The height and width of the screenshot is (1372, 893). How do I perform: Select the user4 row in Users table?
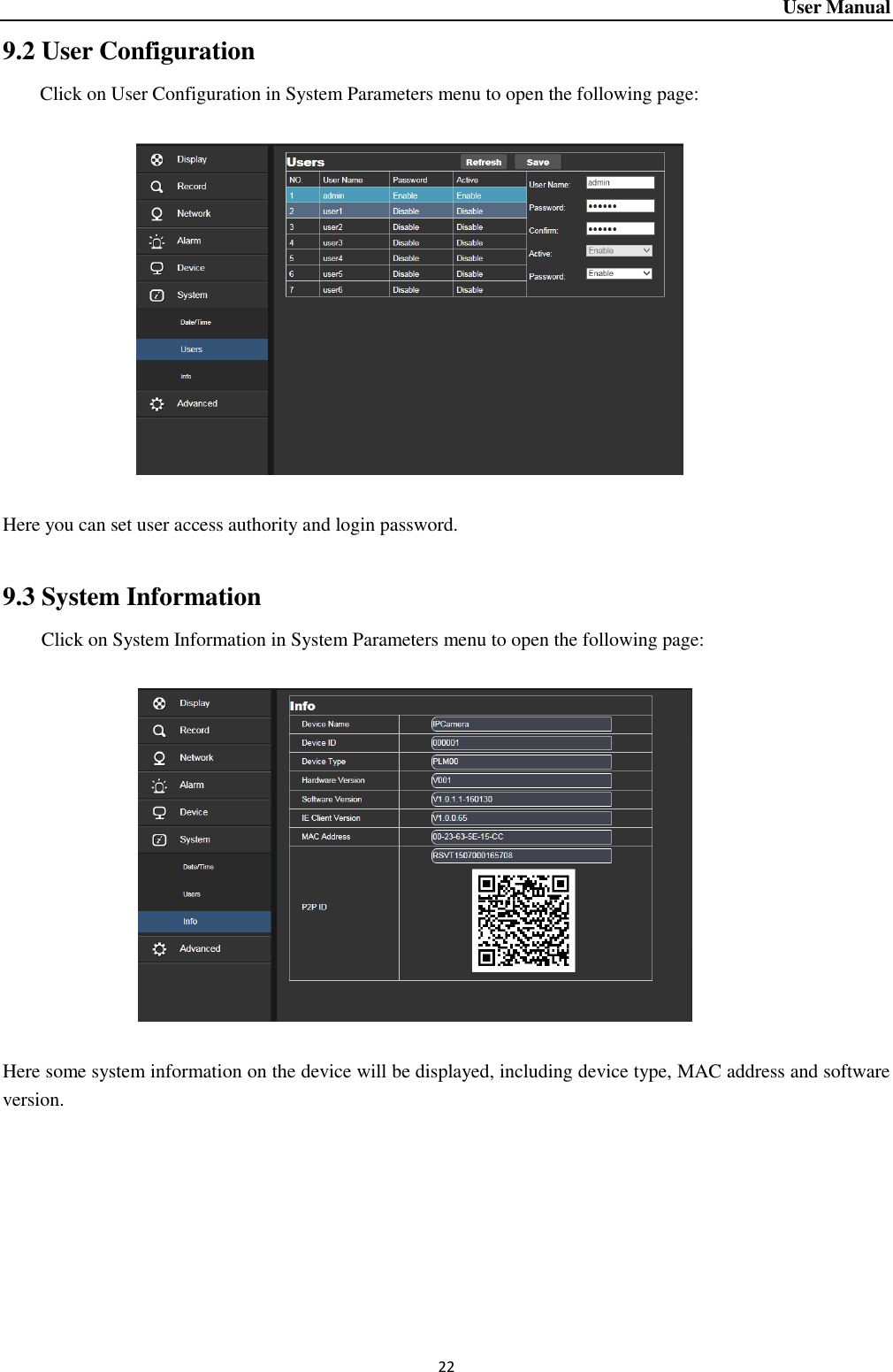406,258
